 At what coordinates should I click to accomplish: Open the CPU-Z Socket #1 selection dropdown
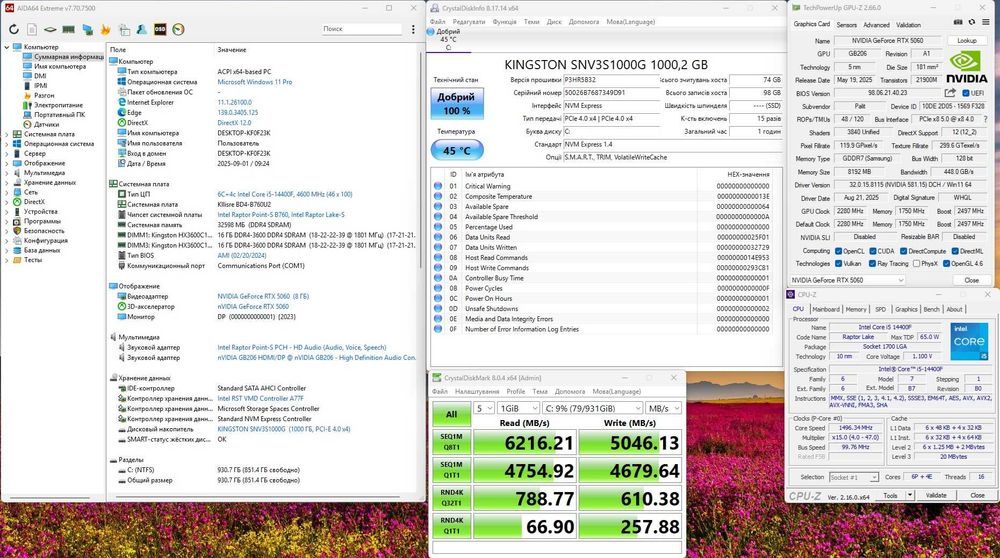(853, 477)
